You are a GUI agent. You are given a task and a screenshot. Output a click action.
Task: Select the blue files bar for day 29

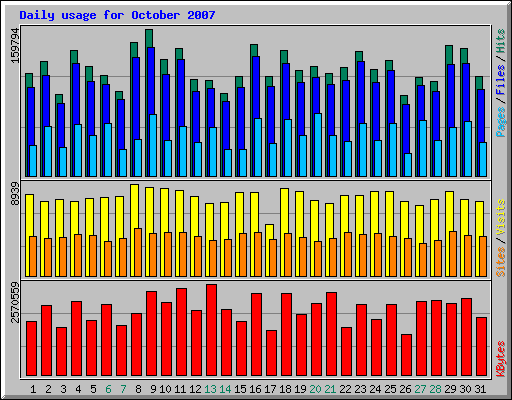(x=451, y=96)
